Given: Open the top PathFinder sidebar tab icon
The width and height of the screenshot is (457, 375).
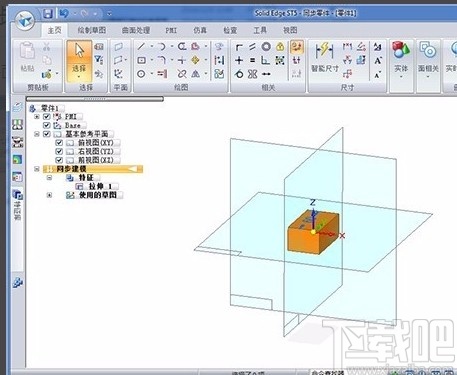Looking at the screenshot, I should coord(18,107).
